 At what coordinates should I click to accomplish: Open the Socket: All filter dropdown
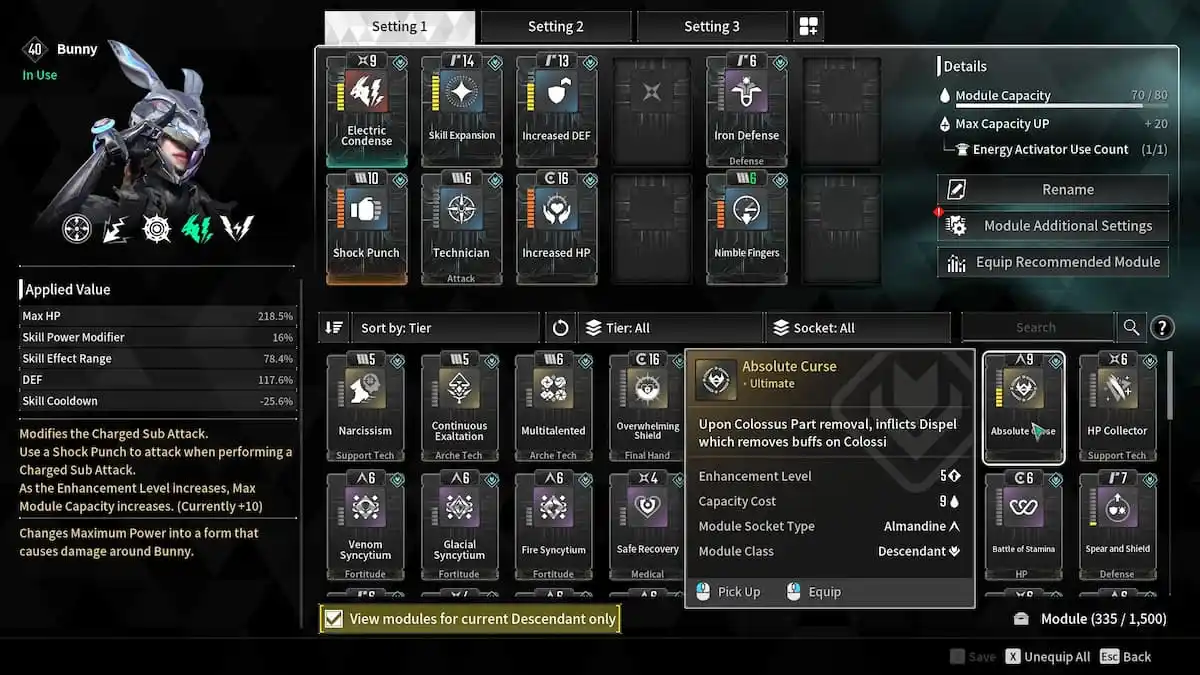858,328
